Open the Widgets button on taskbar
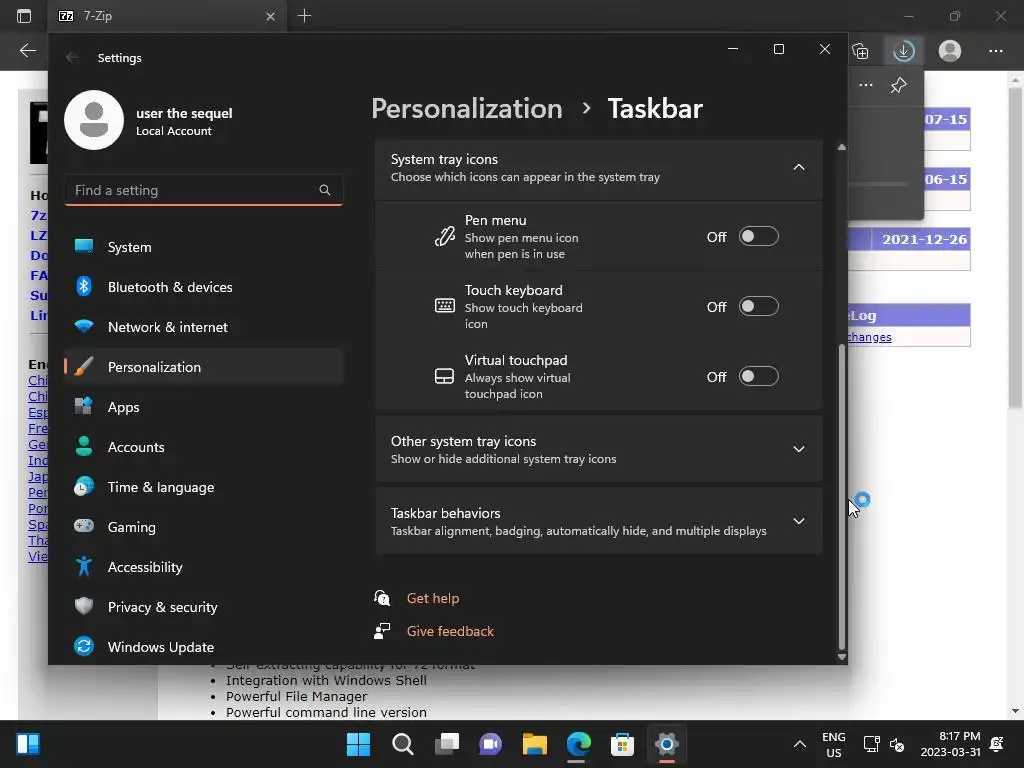Screen dimensions: 1024x768 tap(27, 744)
